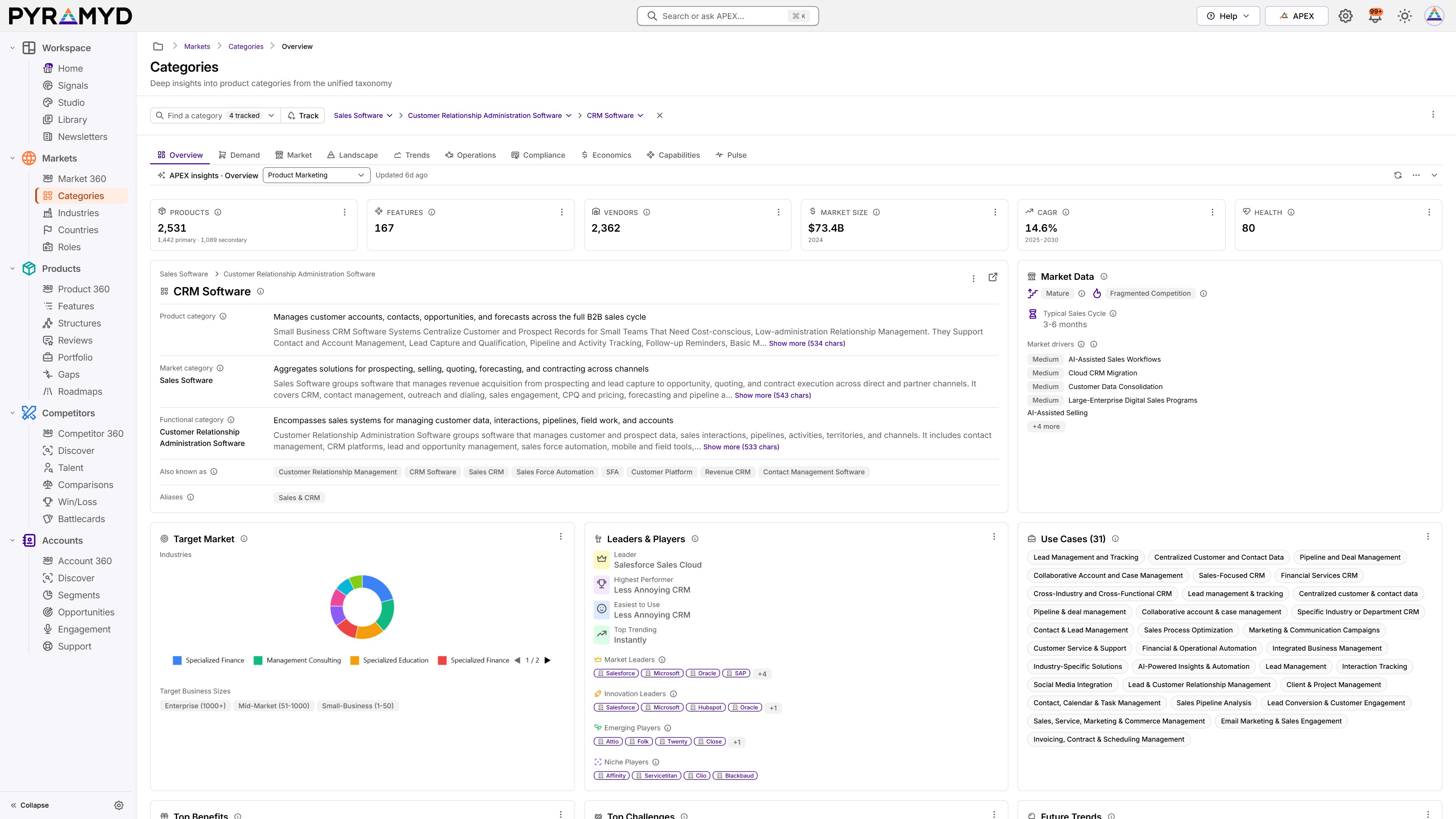The width and height of the screenshot is (1456, 819).
Task: Open the Pulse tab
Action: [731, 155]
